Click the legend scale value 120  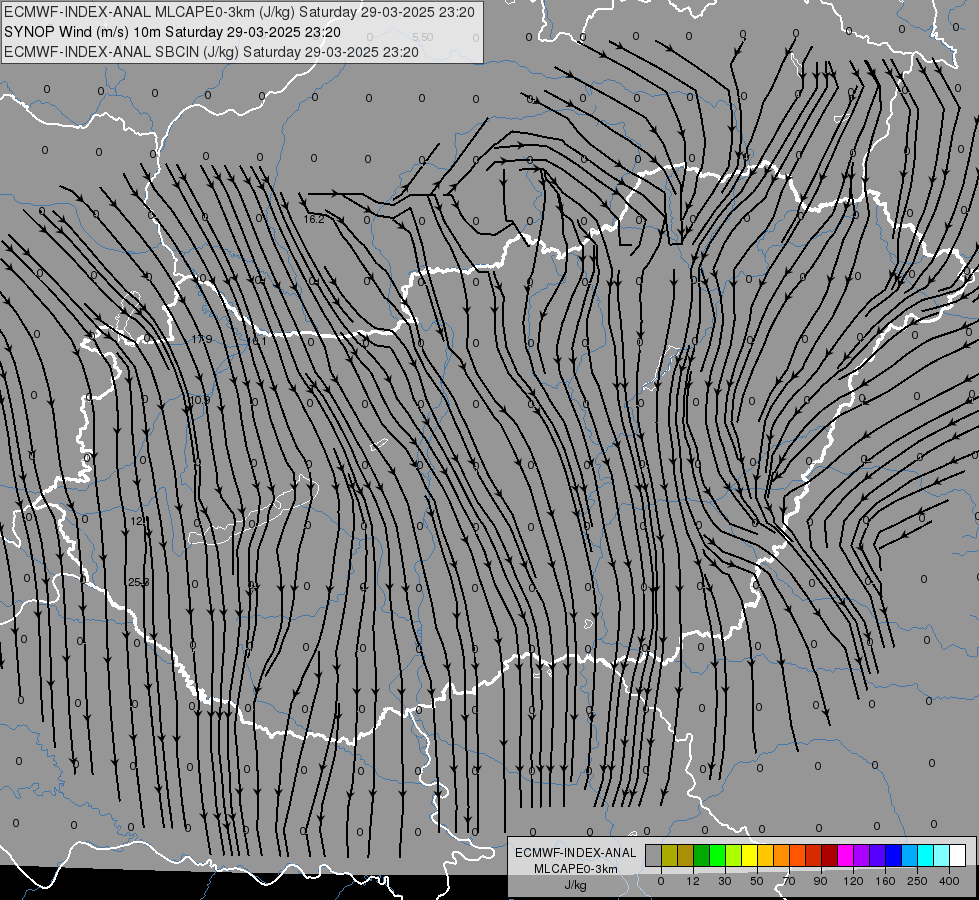click(x=854, y=881)
